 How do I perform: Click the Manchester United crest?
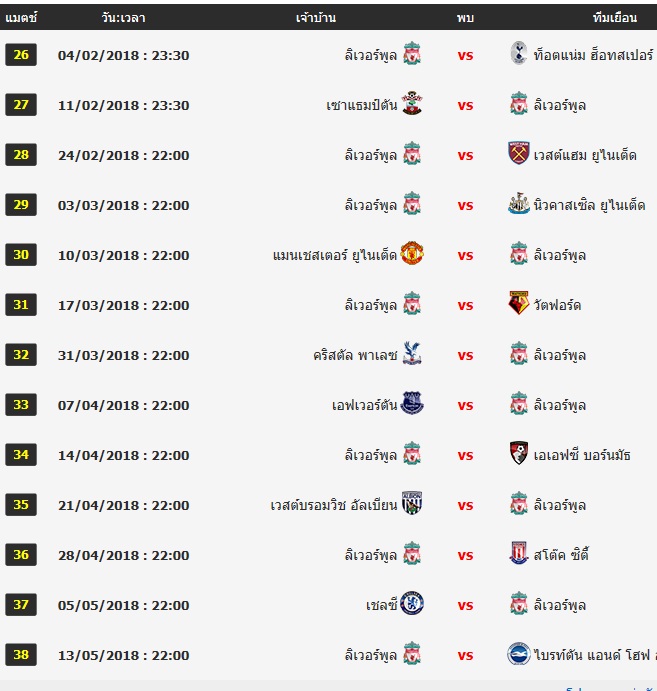(x=412, y=254)
